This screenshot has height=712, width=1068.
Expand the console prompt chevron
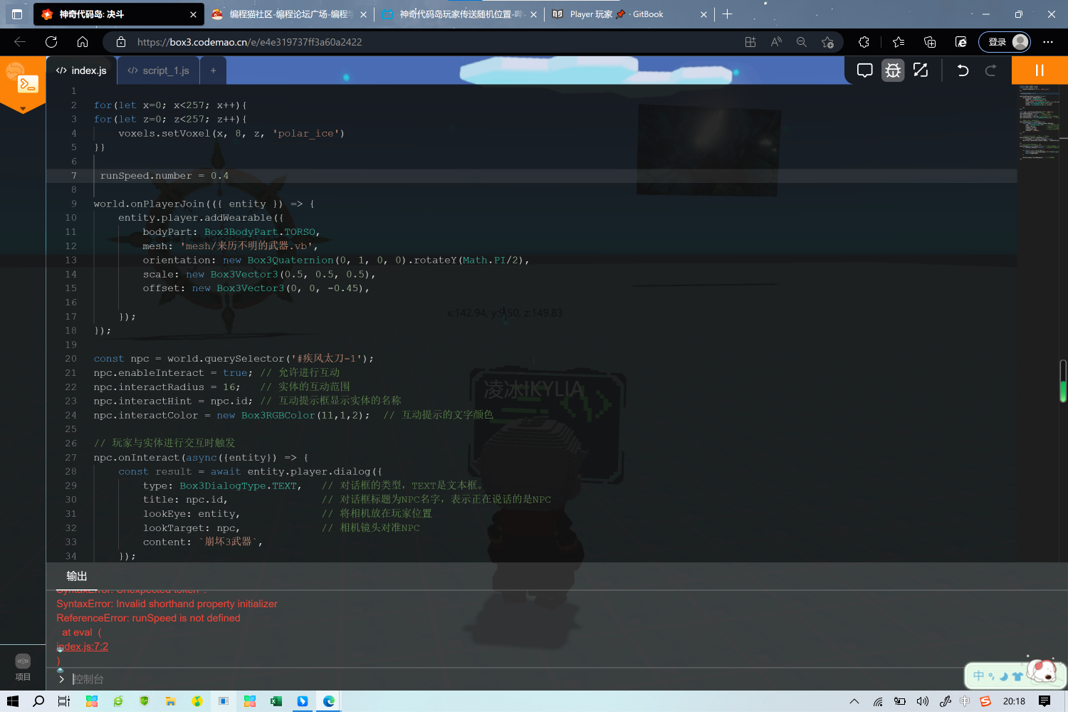tap(61, 679)
